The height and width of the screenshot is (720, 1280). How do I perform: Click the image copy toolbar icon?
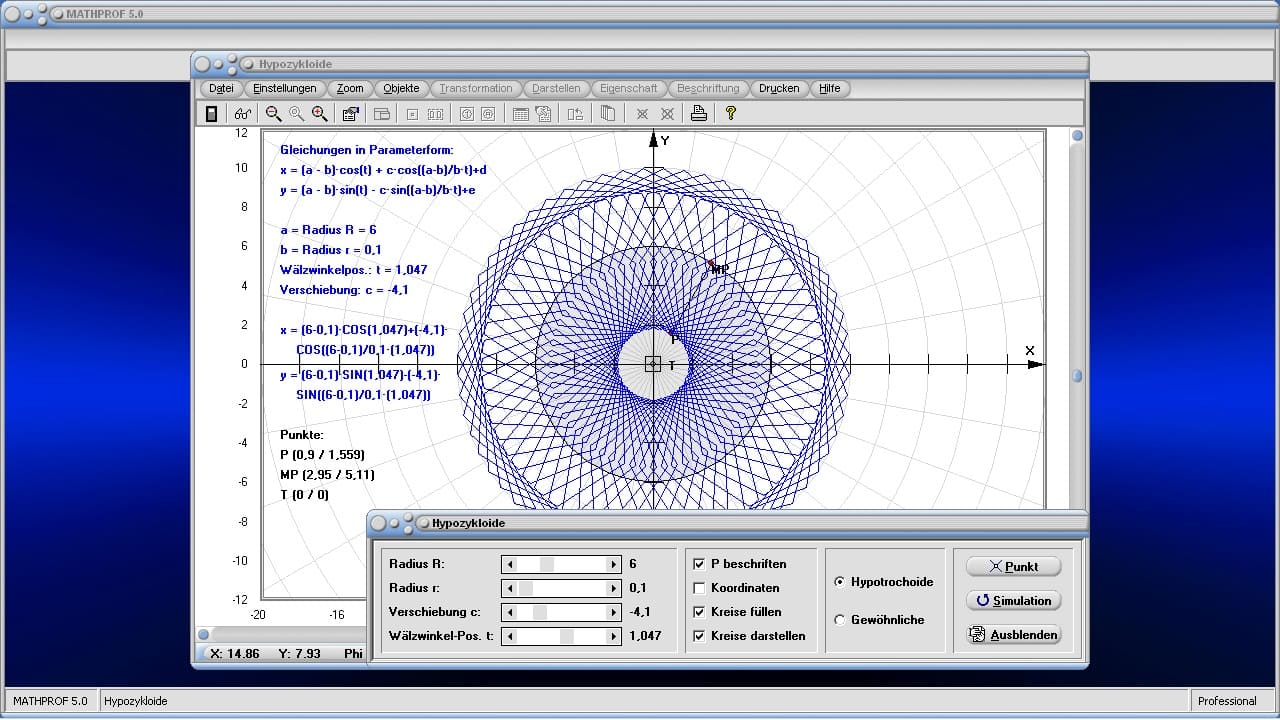click(544, 114)
